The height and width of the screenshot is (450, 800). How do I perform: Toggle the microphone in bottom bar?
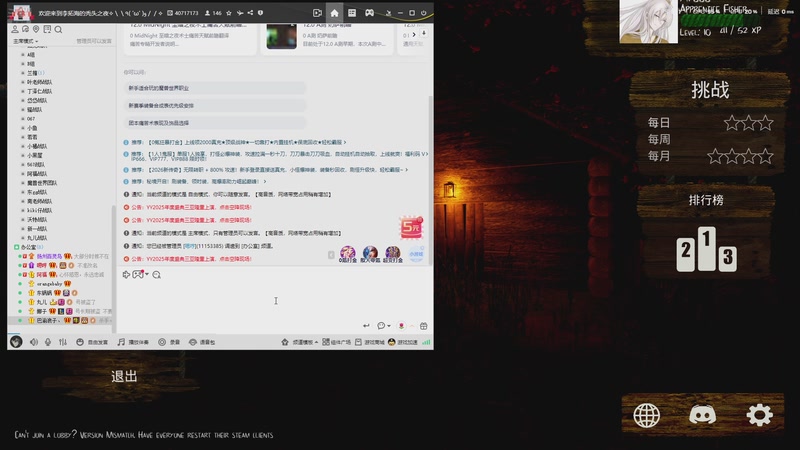pyautogui.click(x=48, y=342)
